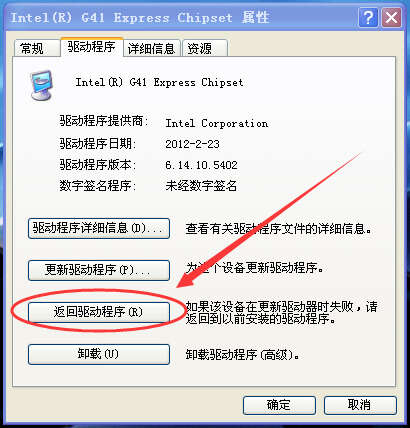410x428 pixels.
Task: Click the driver version 6.14.10.5402
Action: coord(201,165)
